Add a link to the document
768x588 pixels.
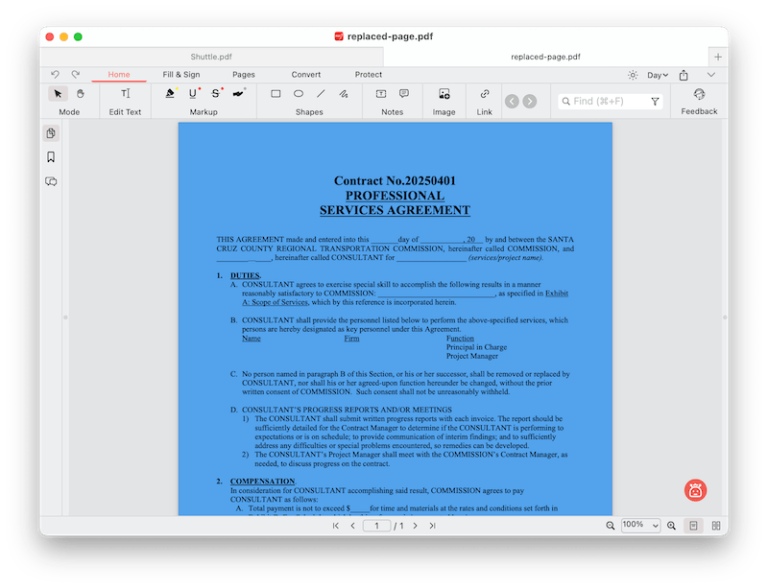(x=484, y=94)
